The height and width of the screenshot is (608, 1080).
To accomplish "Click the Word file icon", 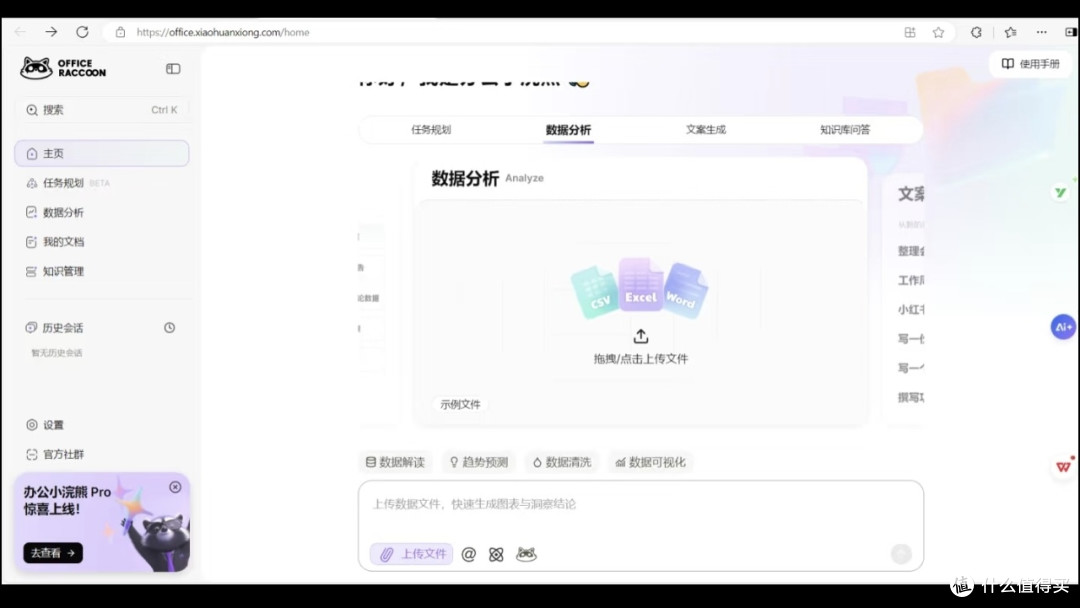I will (684, 291).
